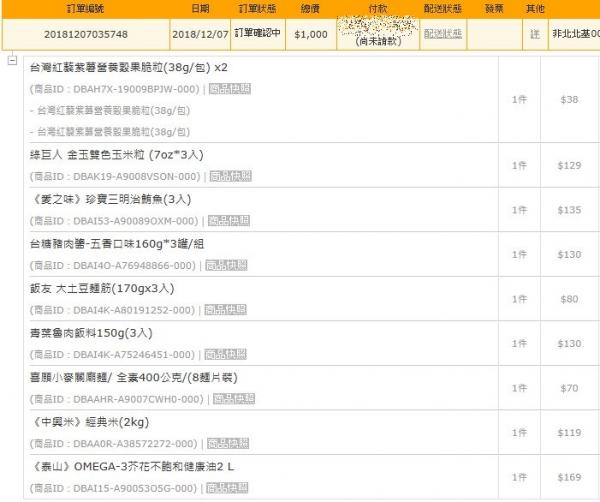Screen dimensions: 600x502
Task: Collapse the order detail expander box
Action: pyautogui.click(x=13, y=60)
